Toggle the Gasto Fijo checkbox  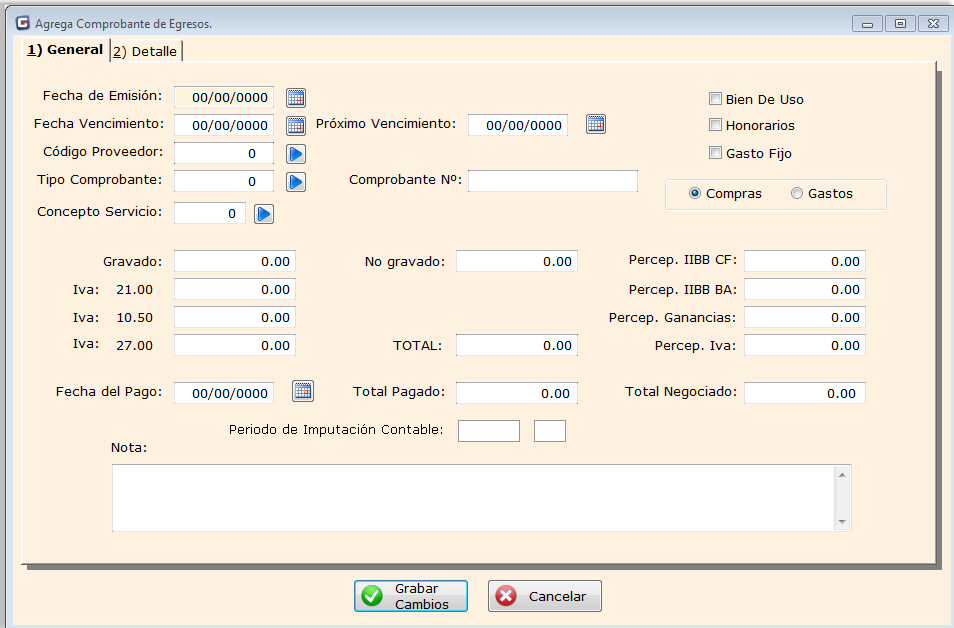coord(715,153)
